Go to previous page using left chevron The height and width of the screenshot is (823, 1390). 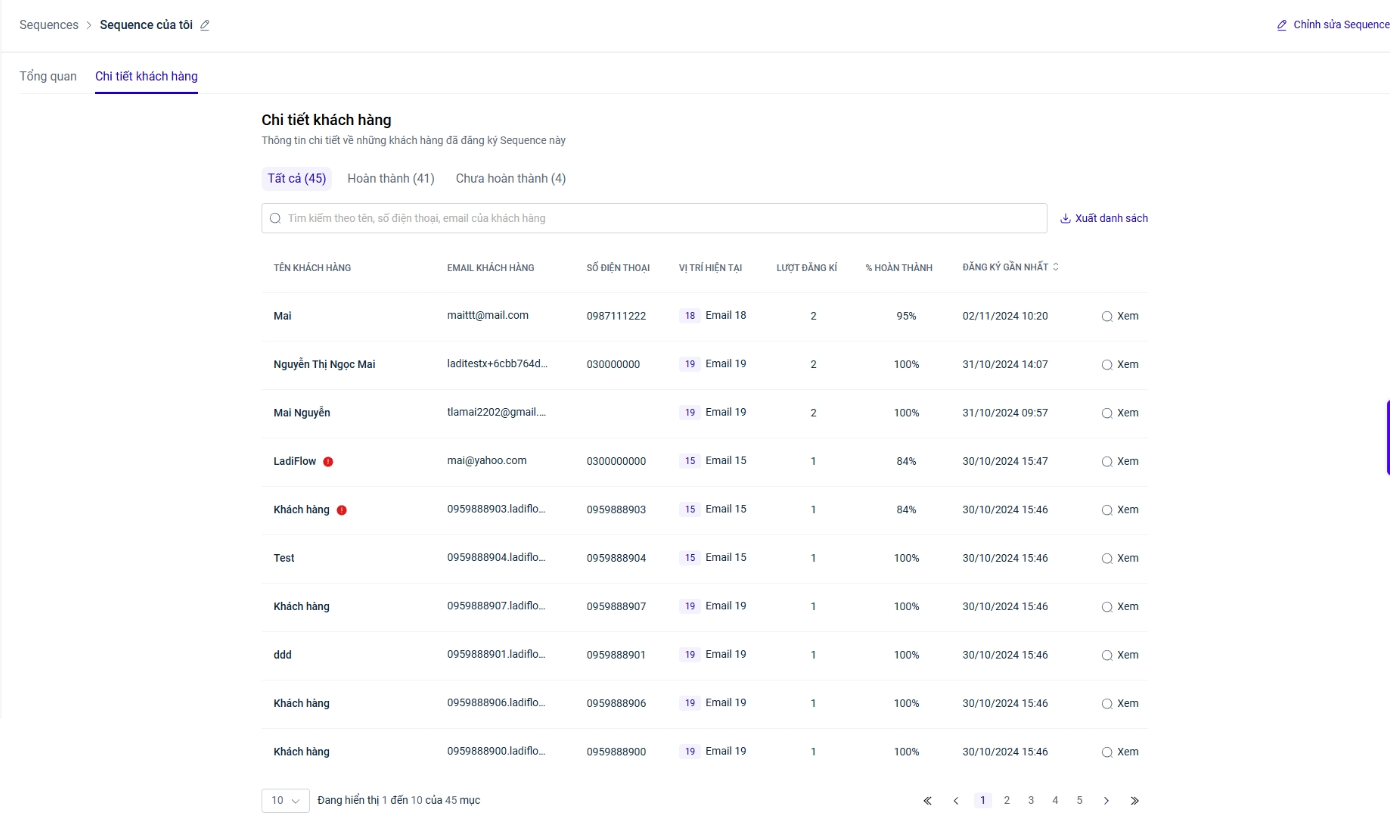point(956,801)
